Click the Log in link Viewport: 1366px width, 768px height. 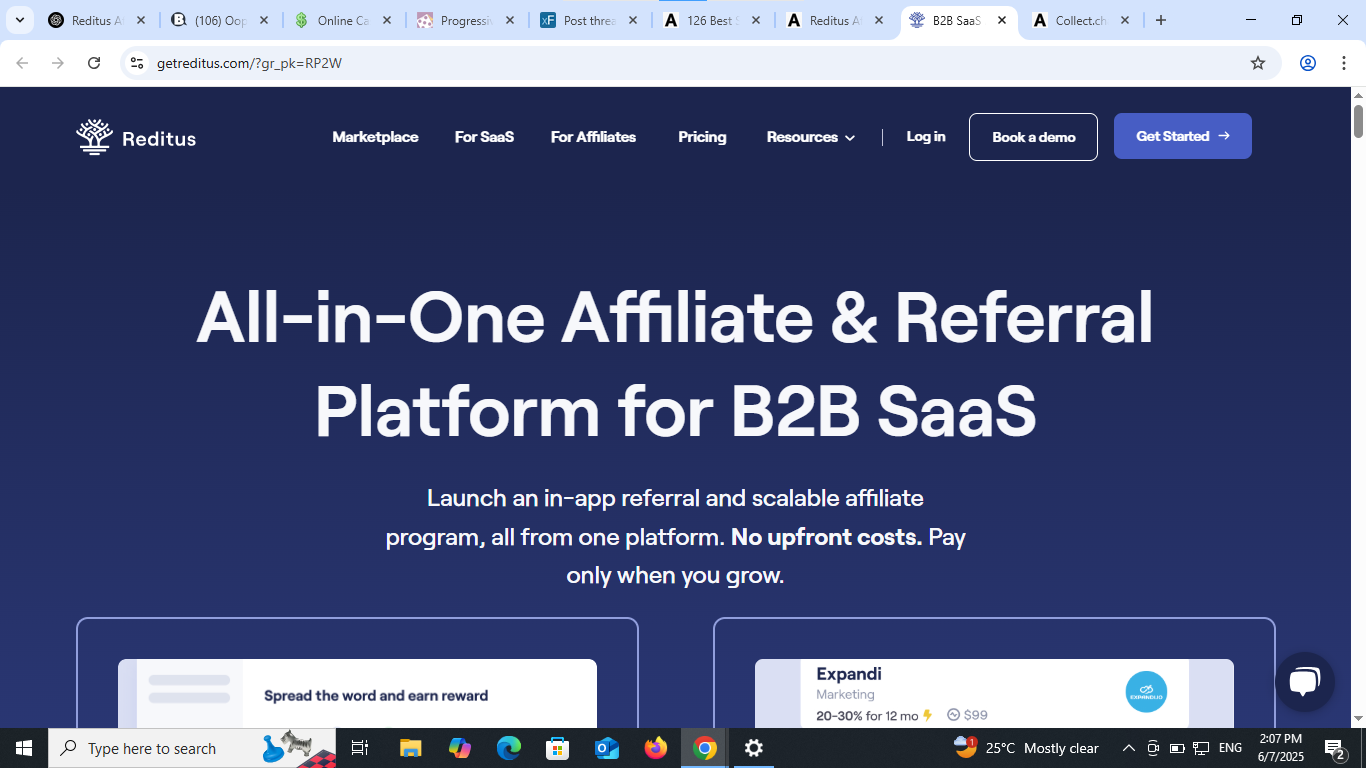pos(926,136)
